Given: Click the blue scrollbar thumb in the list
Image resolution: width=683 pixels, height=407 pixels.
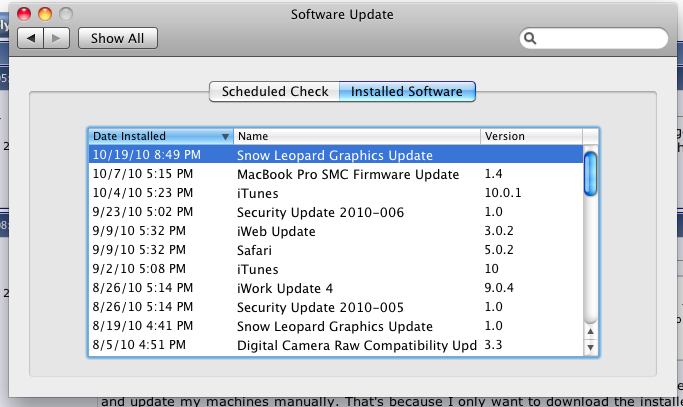Looking at the screenshot, I should [590, 174].
